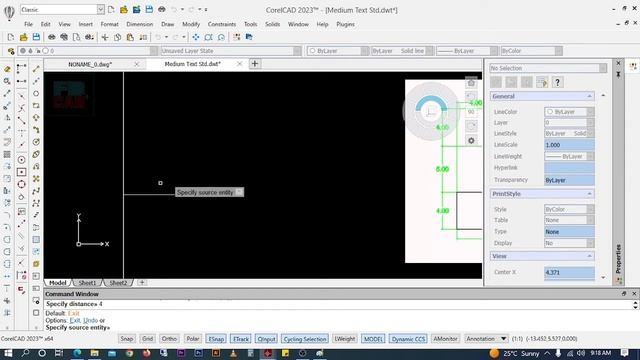Add a new drawing tab with plus button
The image size is (640, 360).
(x=255, y=64)
